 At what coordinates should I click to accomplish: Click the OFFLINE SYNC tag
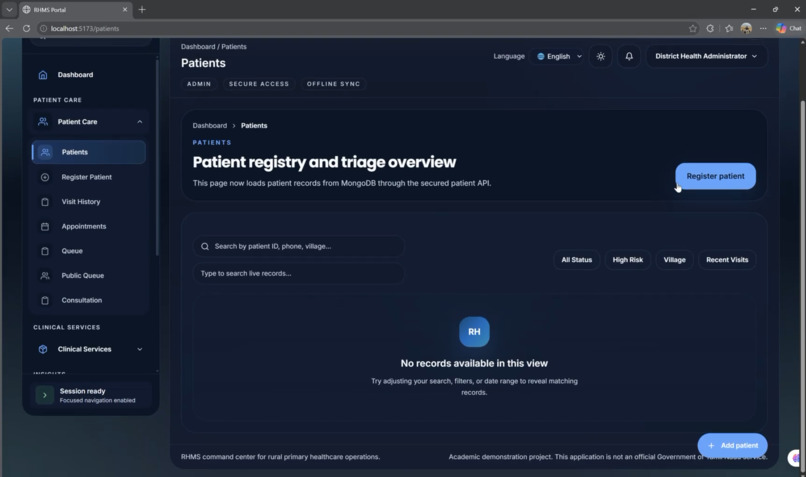[333, 84]
